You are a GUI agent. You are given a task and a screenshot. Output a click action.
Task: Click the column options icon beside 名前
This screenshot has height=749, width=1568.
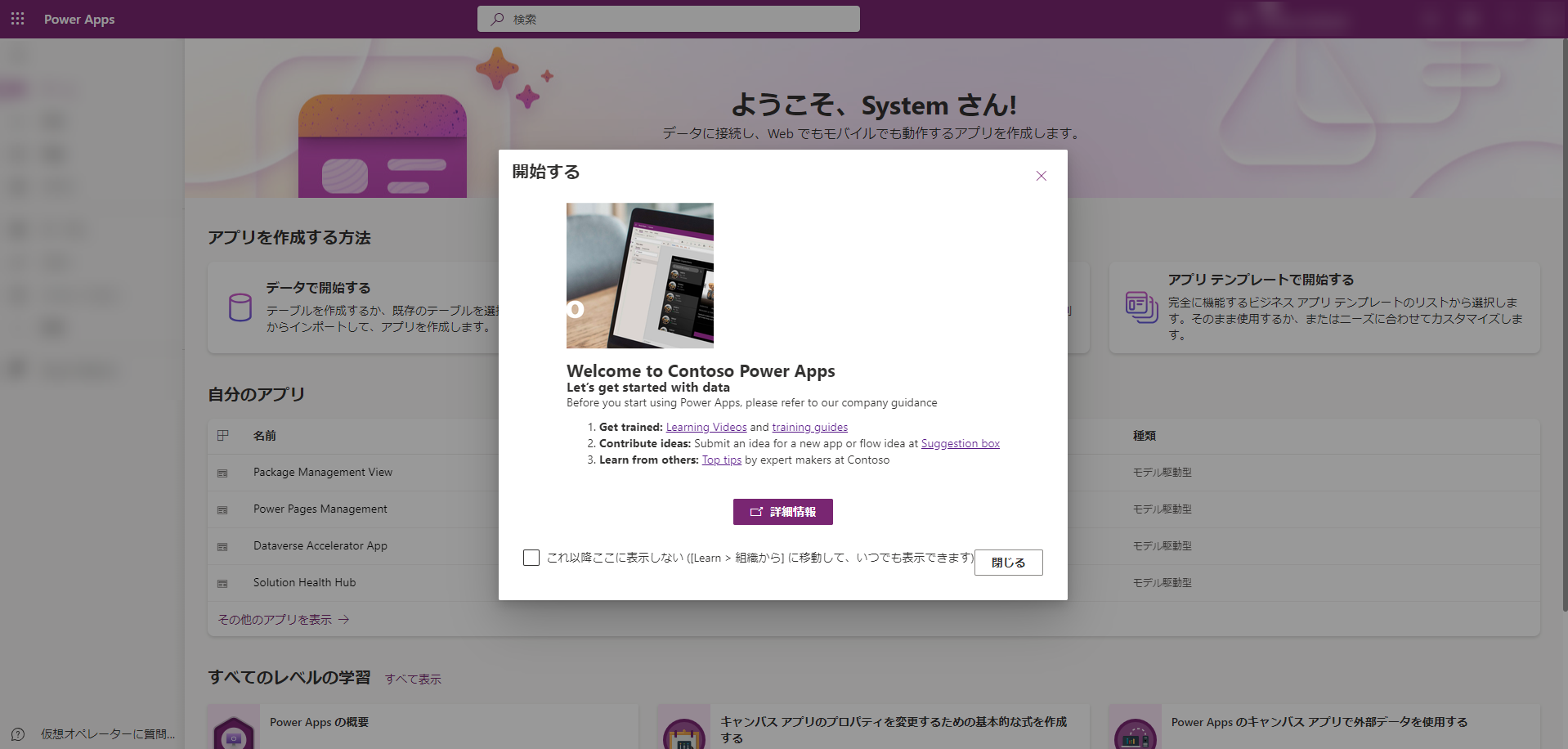tap(222, 436)
